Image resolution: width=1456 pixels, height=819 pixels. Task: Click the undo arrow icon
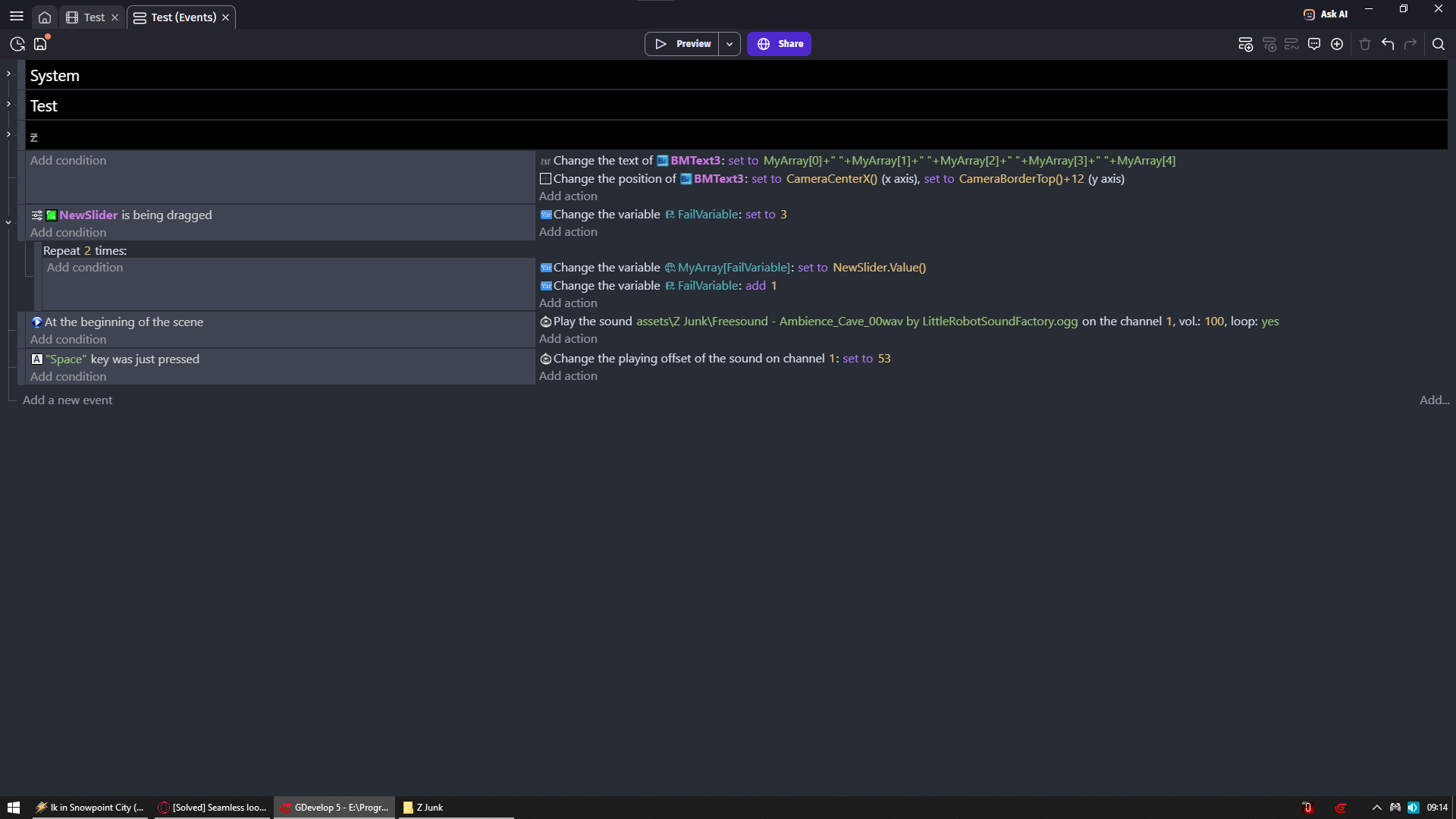1388,44
